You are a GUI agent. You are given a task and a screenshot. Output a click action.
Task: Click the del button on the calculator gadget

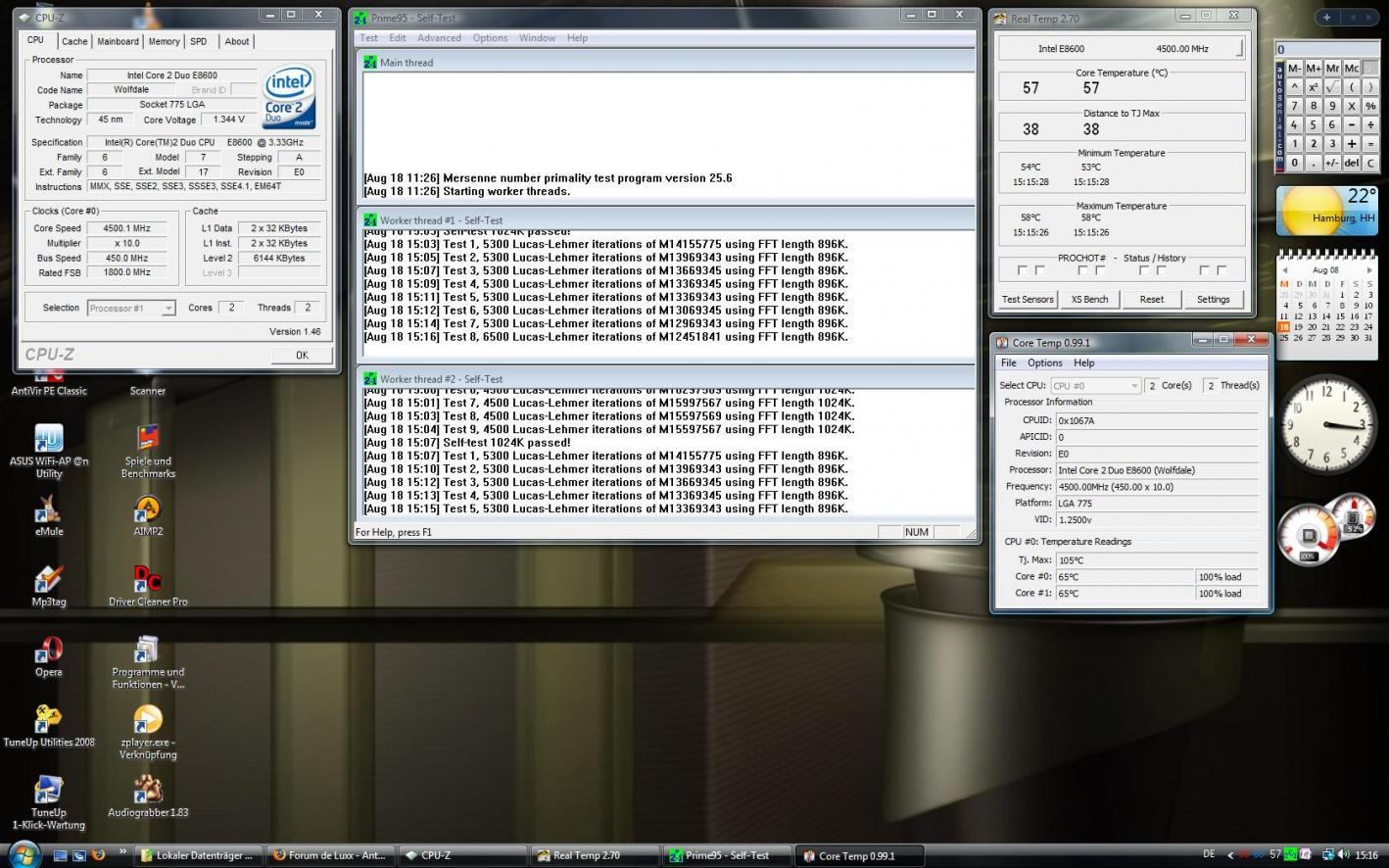(1352, 163)
